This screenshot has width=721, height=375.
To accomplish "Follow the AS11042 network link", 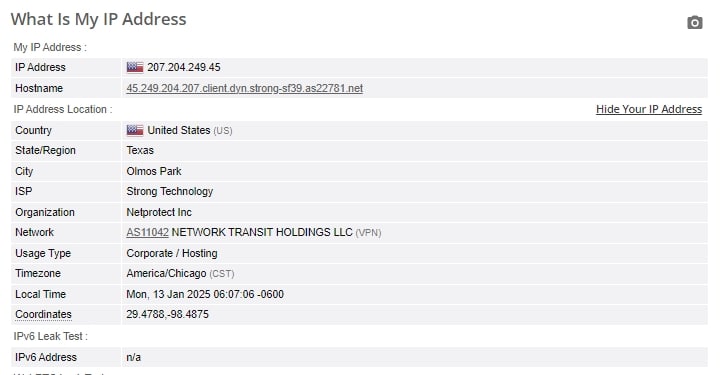I will pyautogui.click(x=148, y=233).
